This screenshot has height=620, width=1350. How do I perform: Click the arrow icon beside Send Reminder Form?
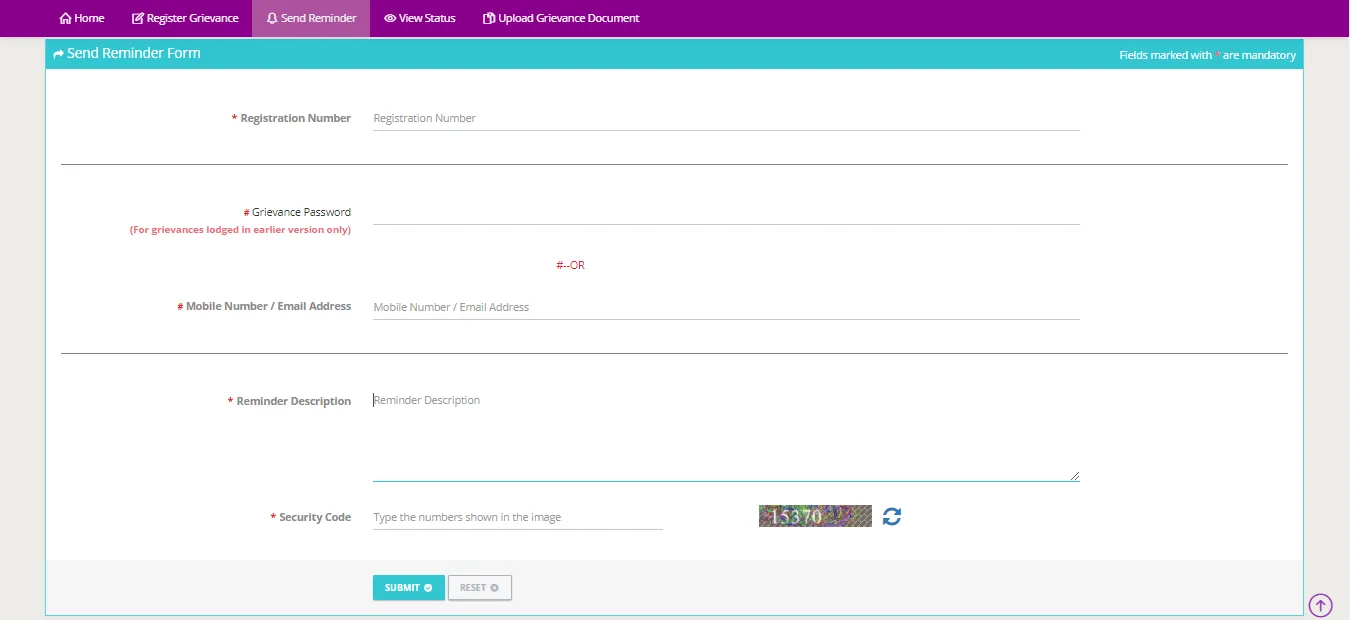59,54
